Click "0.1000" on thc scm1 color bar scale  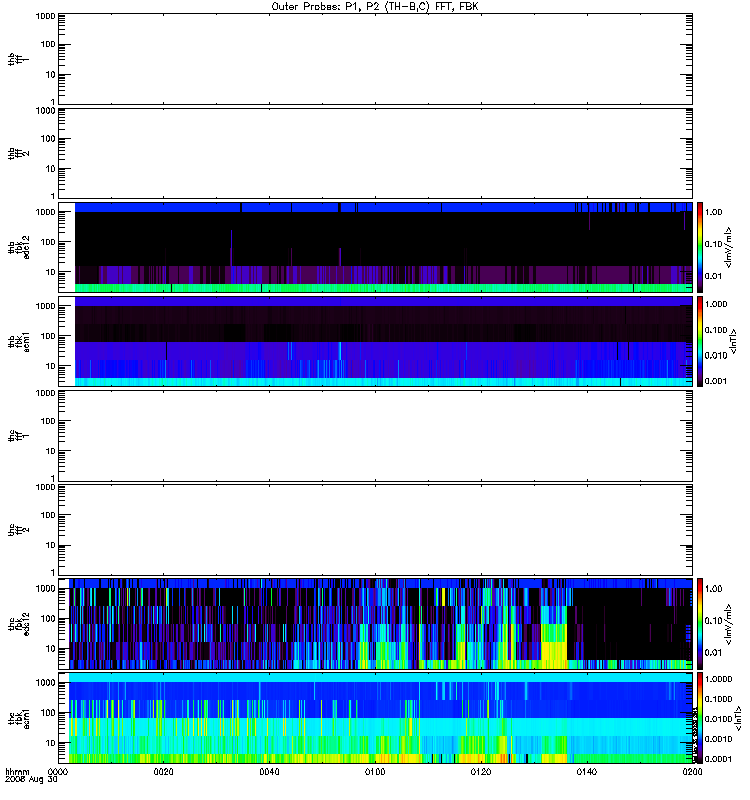(718, 699)
